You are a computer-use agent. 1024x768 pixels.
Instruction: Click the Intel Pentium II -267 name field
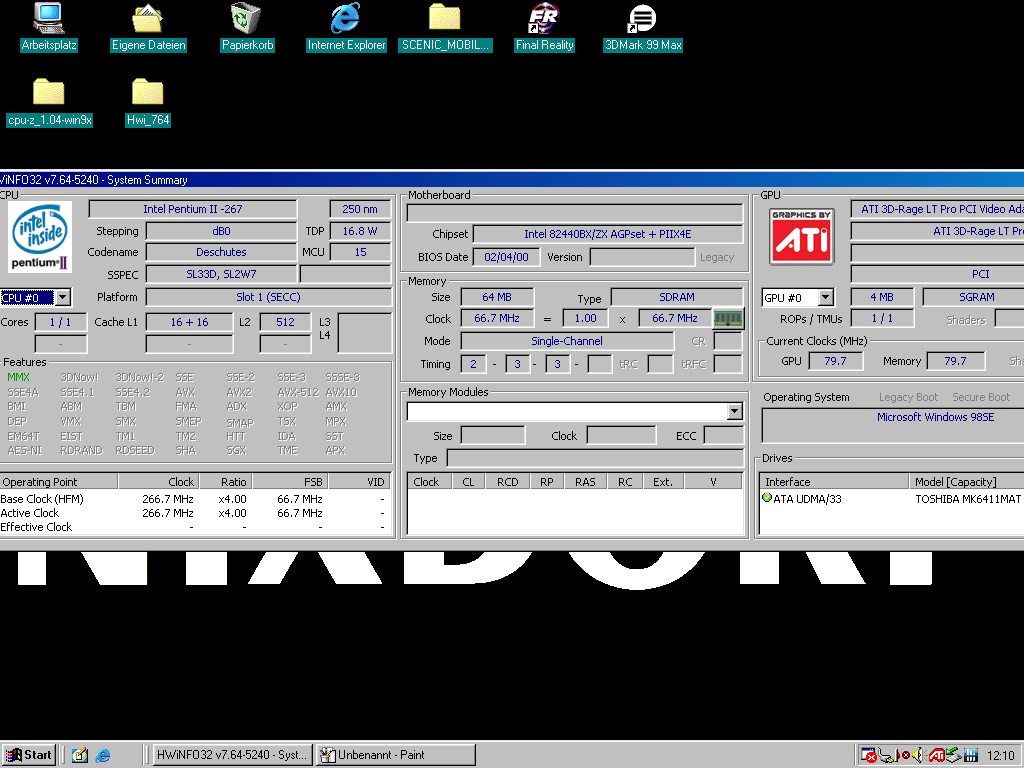193,209
